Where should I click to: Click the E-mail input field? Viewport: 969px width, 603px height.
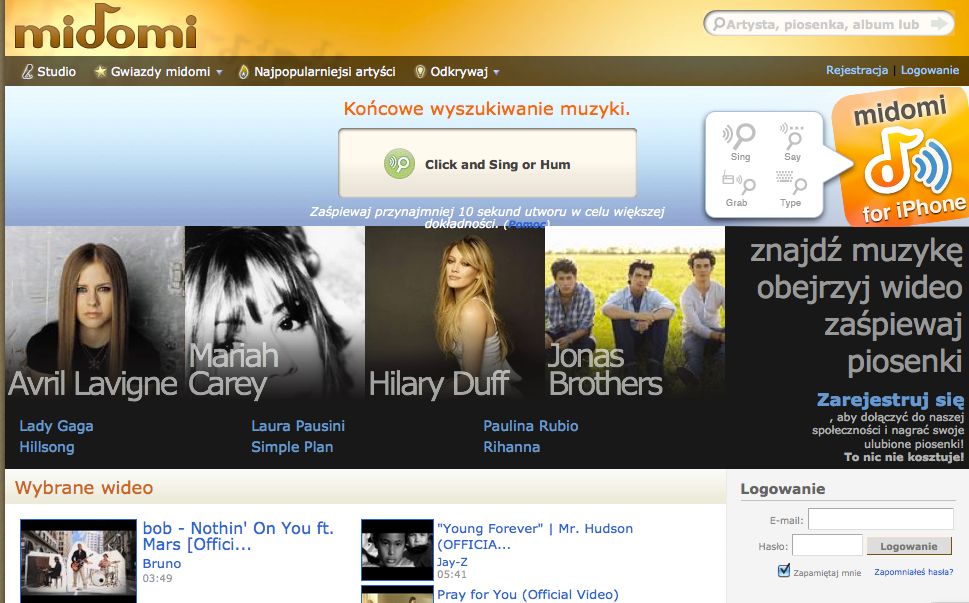click(x=881, y=519)
